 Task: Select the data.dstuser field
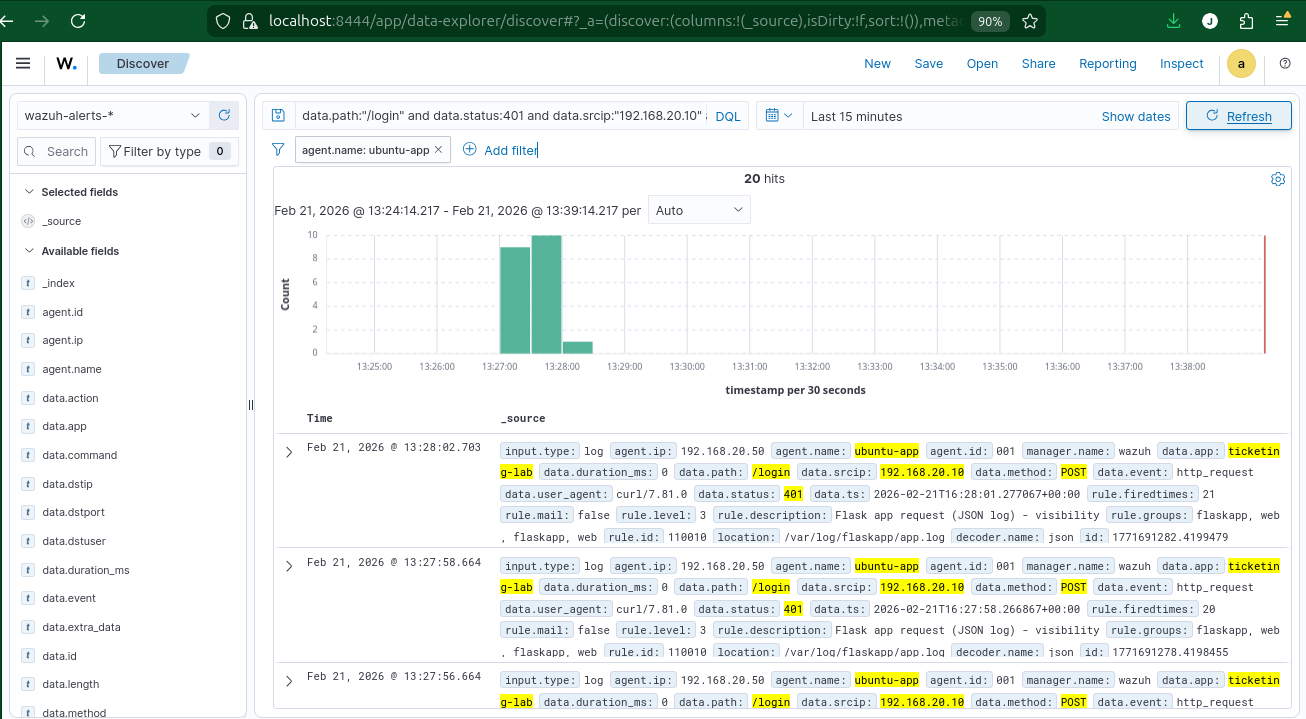pyautogui.click(x=74, y=541)
